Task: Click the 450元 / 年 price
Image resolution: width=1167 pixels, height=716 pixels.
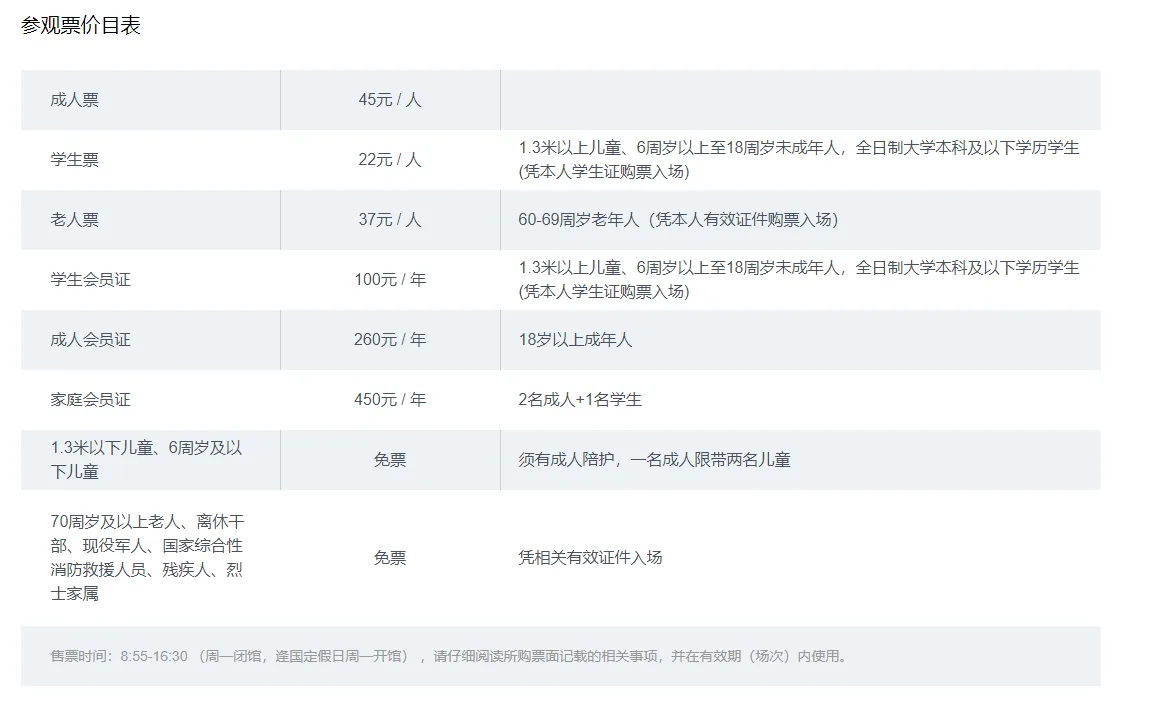Action: pyautogui.click(x=390, y=400)
